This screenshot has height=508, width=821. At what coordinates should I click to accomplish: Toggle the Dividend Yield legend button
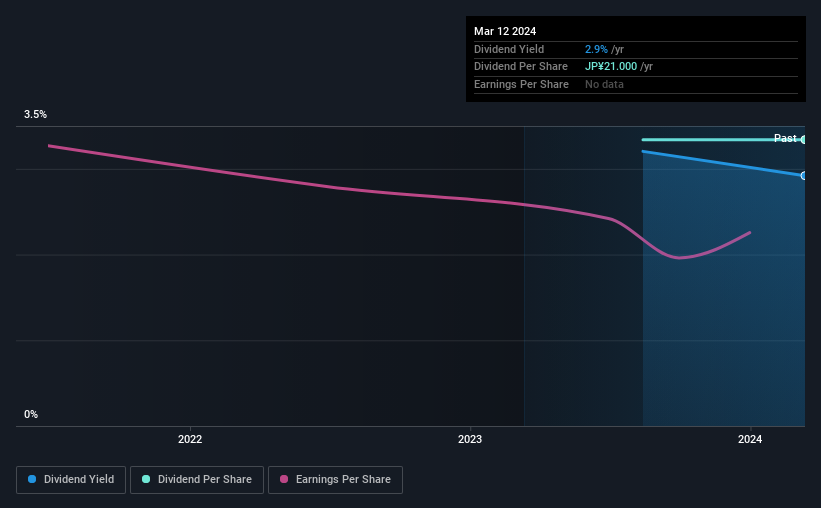click(70, 480)
